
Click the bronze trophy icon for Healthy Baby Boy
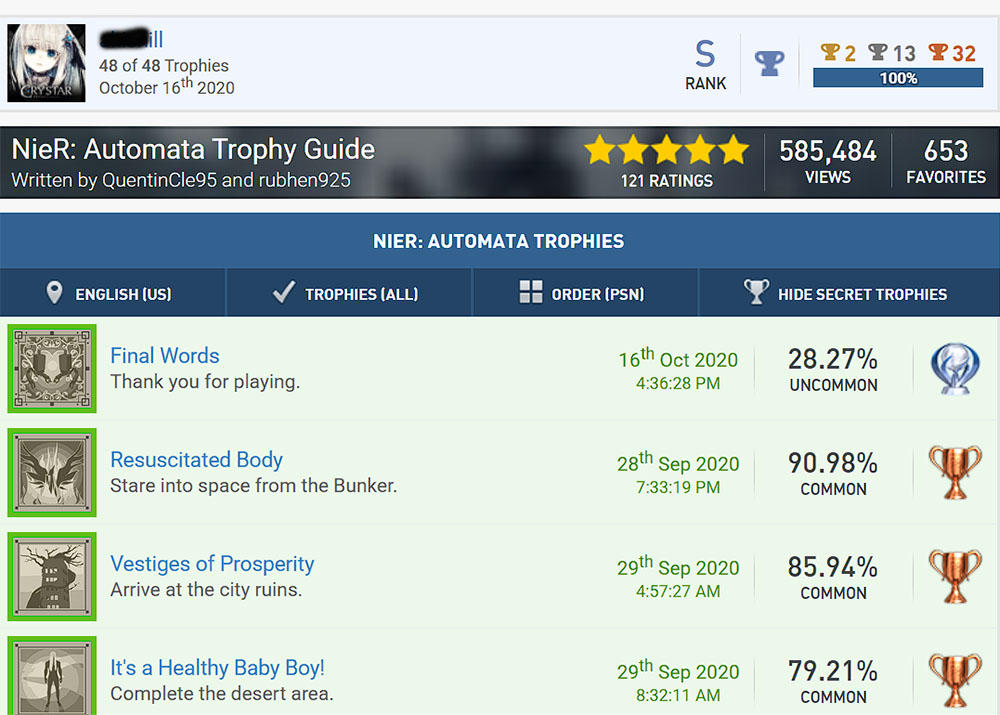(954, 681)
